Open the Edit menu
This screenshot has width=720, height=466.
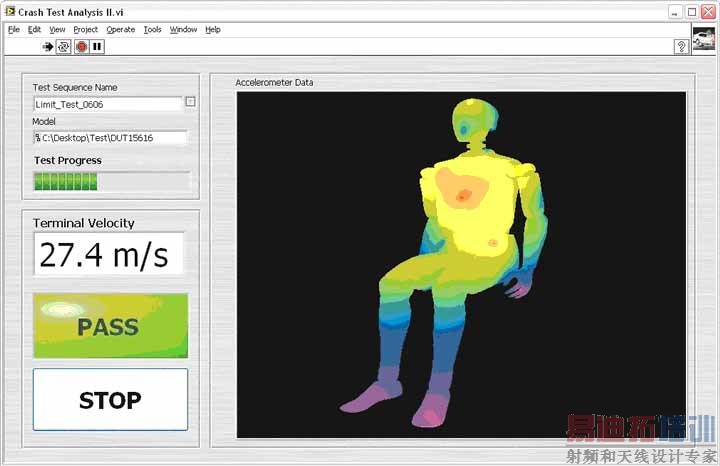coord(34,29)
